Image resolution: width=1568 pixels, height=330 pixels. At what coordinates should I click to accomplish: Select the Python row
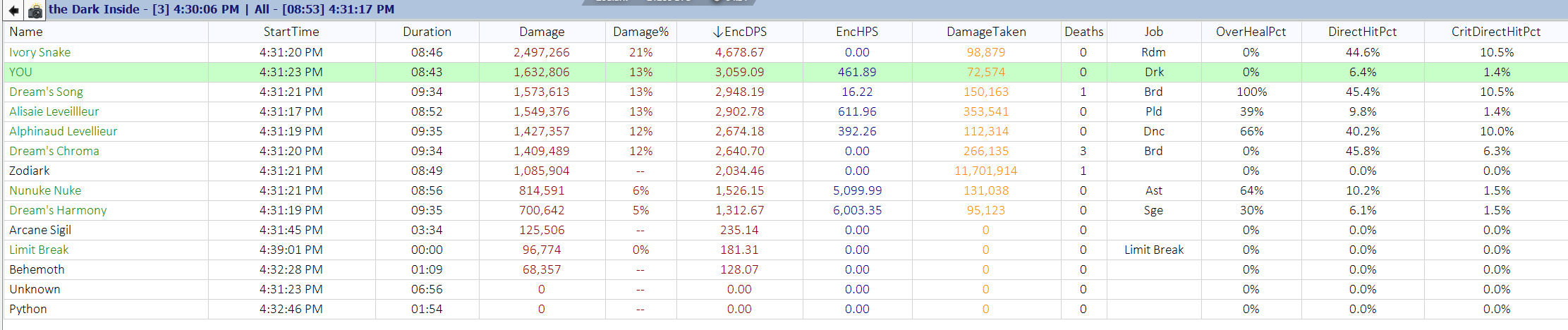pos(786,309)
